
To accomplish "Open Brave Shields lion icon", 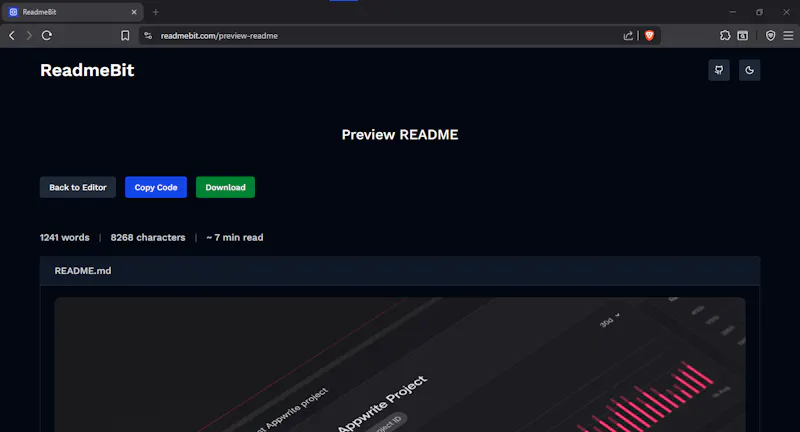I will [x=649, y=36].
